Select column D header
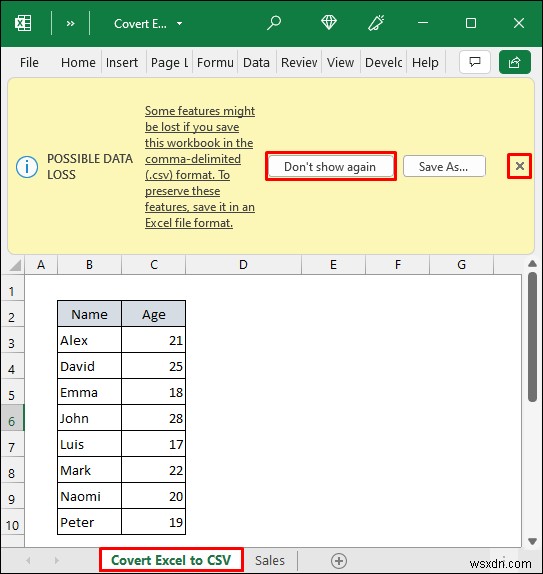Screen dimensions: 543x574 243,265
